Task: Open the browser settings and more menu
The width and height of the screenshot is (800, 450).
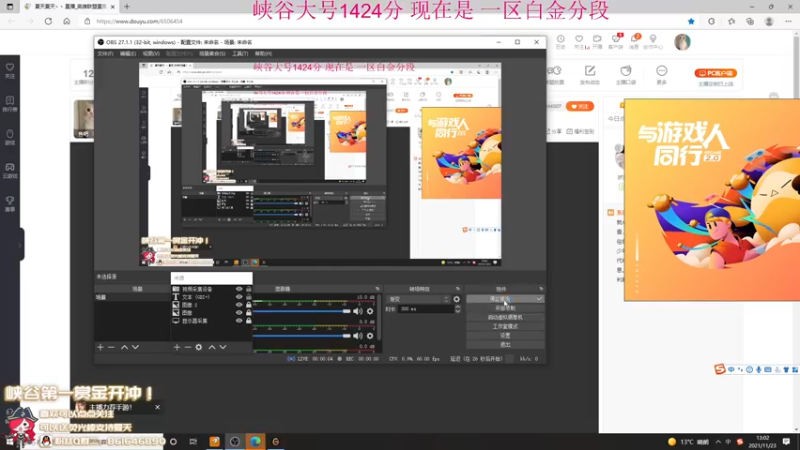Action: pyautogui.click(x=788, y=21)
